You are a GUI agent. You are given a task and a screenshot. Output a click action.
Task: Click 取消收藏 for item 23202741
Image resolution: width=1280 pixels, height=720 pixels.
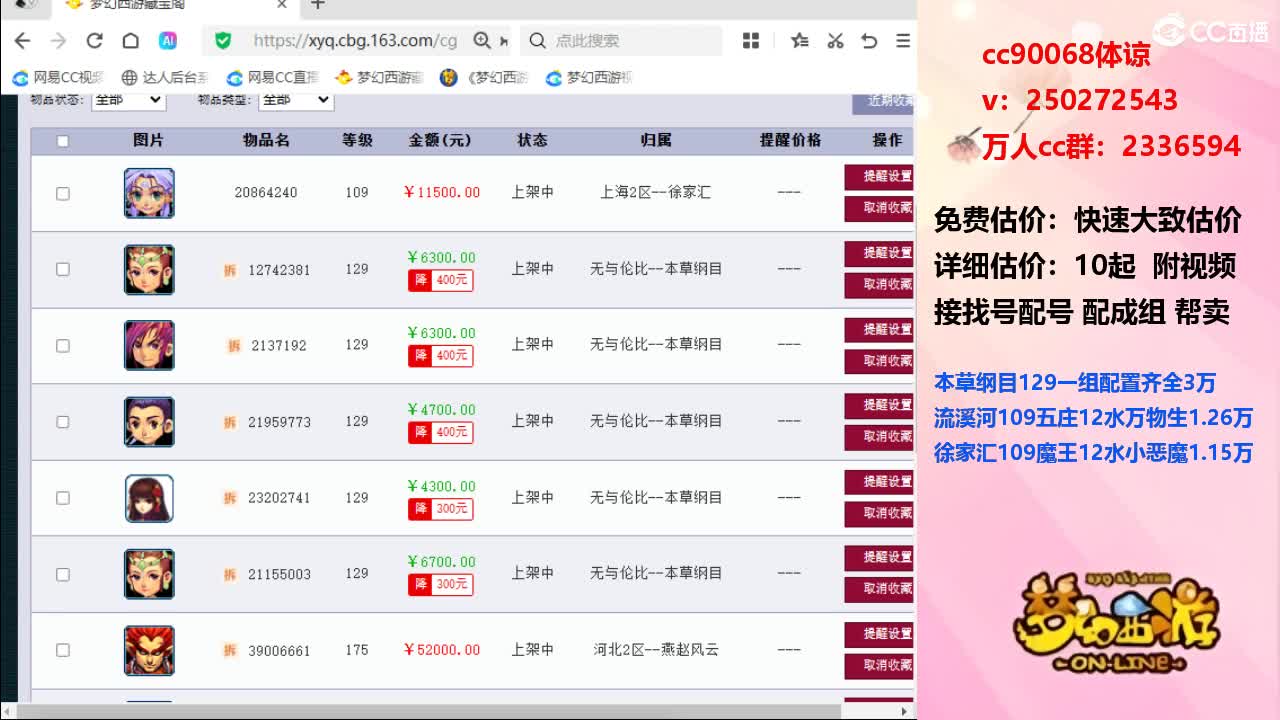(x=880, y=514)
